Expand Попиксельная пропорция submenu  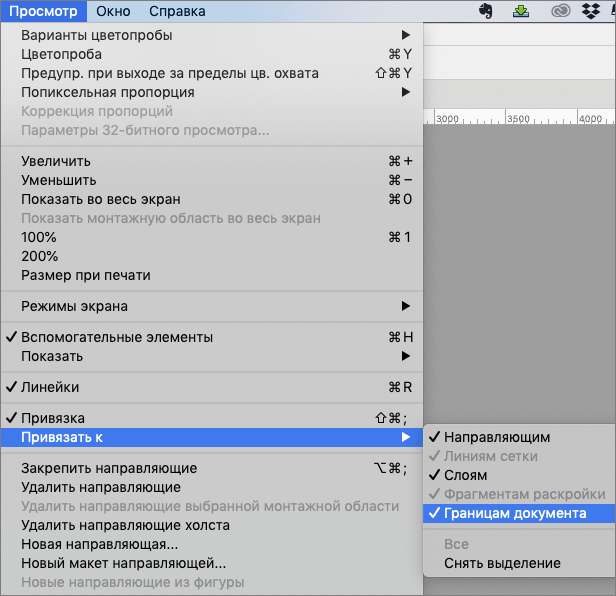coord(212,92)
